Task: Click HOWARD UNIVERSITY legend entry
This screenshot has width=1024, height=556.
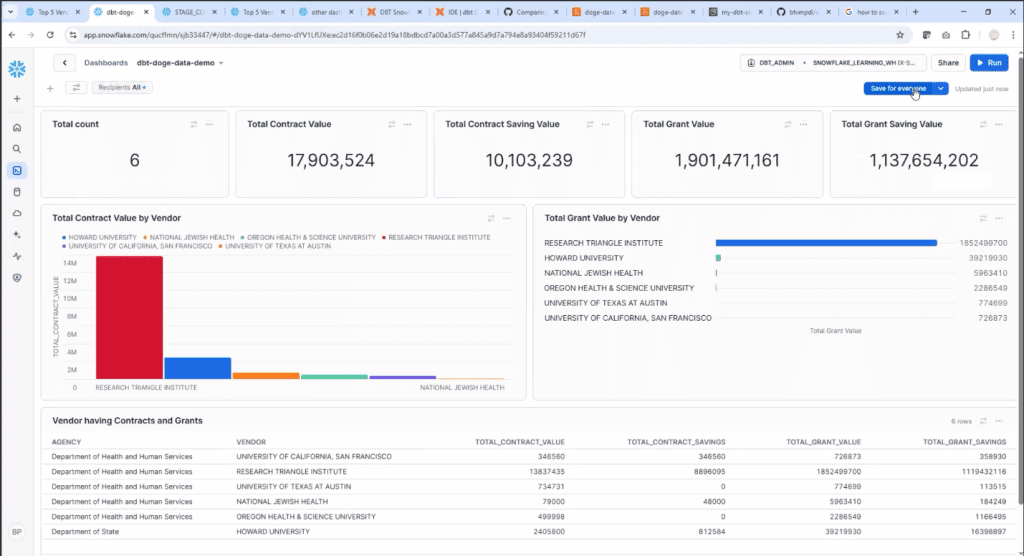Action: pyautogui.click(x=99, y=237)
